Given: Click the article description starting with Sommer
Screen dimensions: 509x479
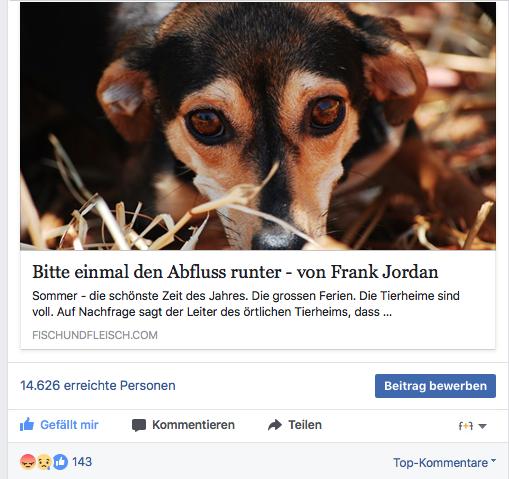Looking at the screenshot, I should [246, 304].
